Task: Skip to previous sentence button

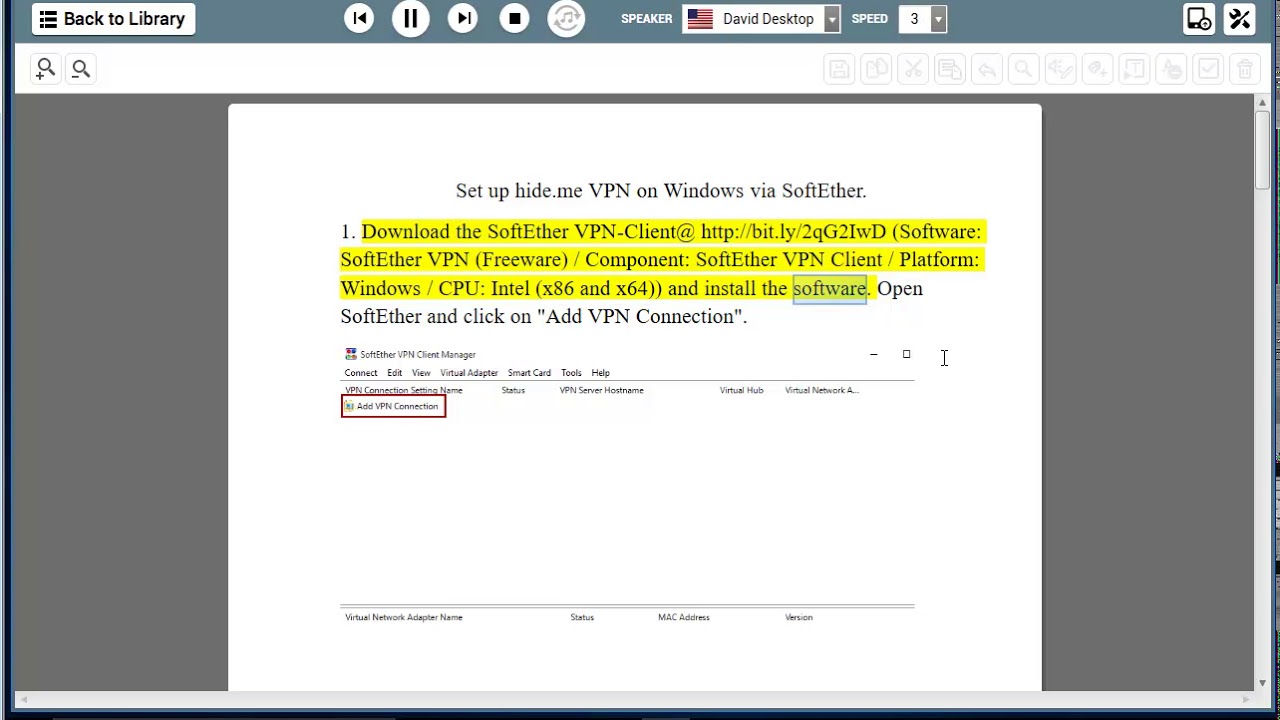Action: [359, 18]
